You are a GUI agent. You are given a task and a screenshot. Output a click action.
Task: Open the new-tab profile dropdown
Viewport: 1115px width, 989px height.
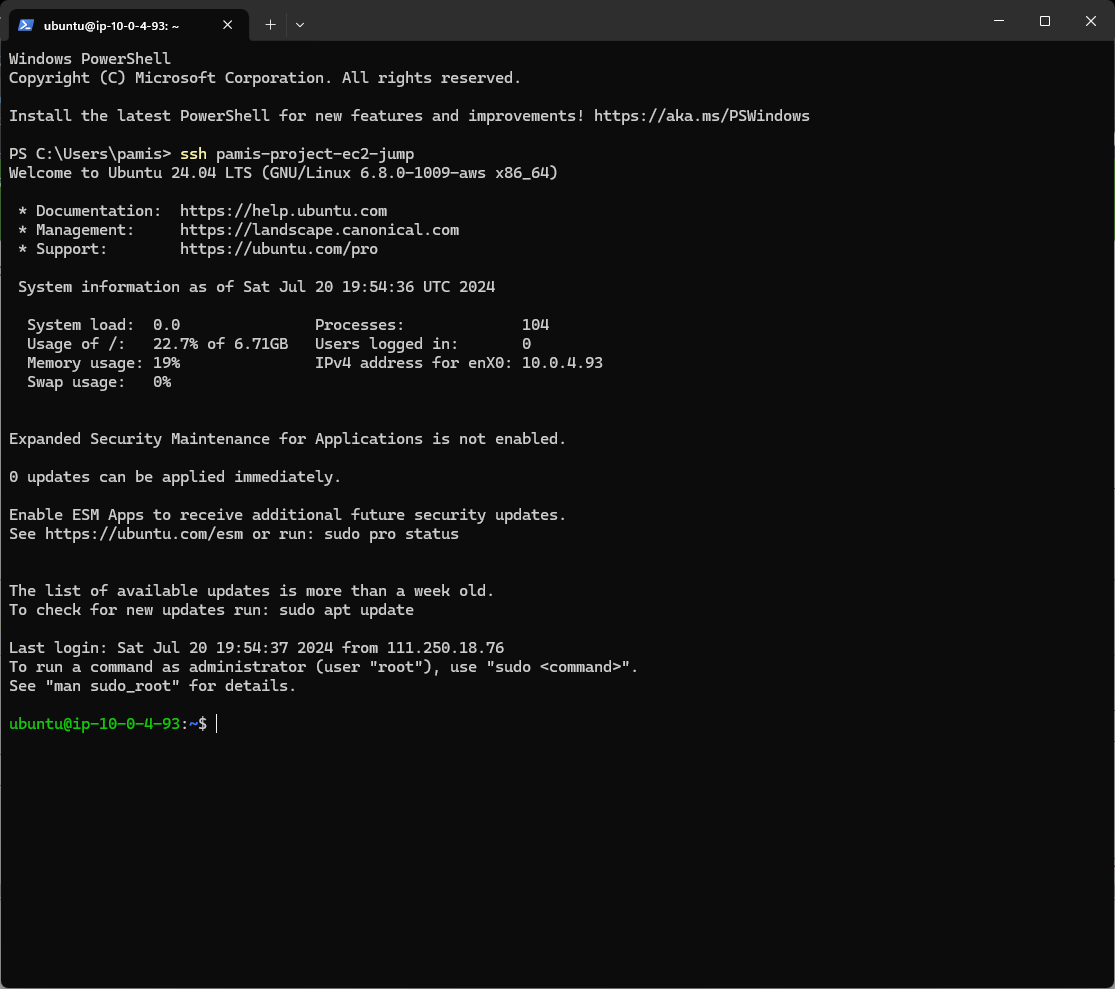point(300,25)
